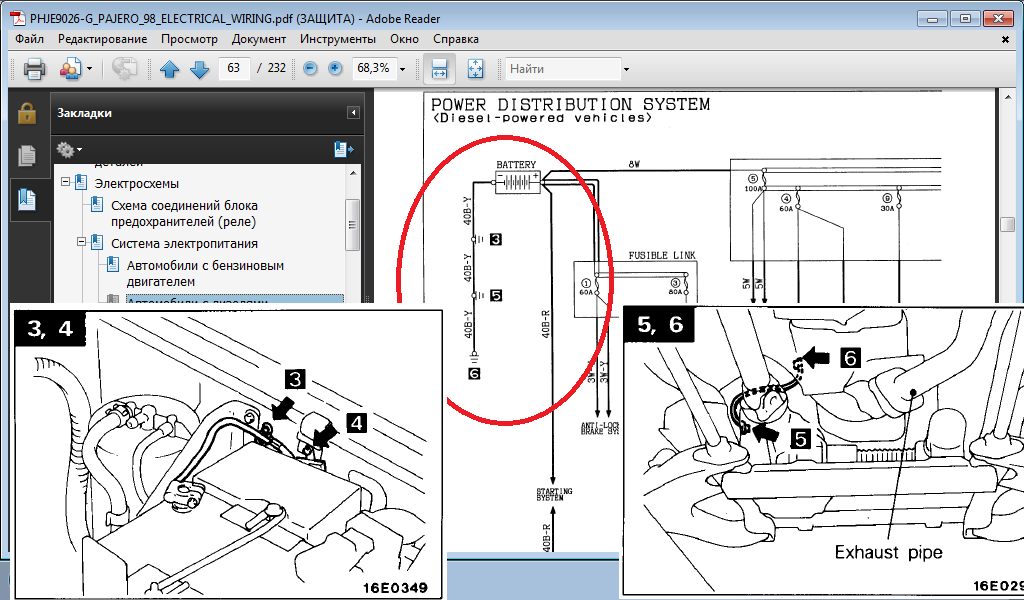The height and width of the screenshot is (600, 1024).
Task: Open the Инструменты menu
Action: point(337,39)
